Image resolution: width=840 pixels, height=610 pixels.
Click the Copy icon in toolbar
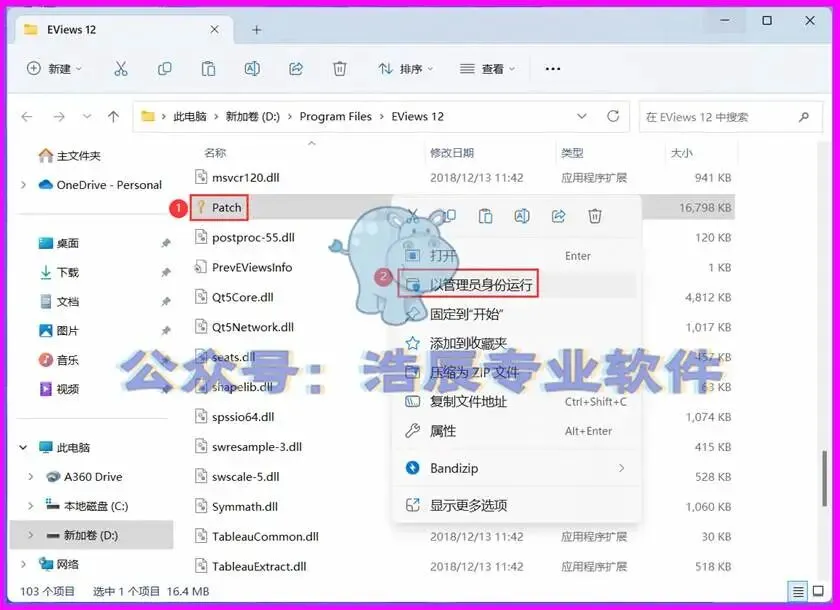164,69
